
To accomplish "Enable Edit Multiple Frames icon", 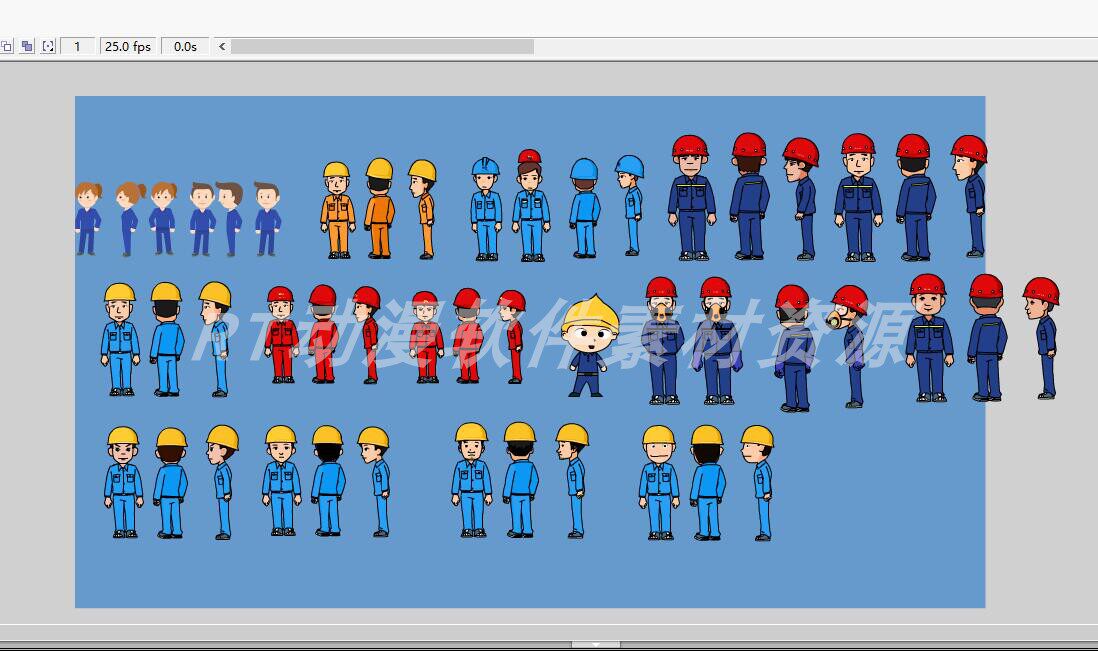I will [x=27, y=46].
